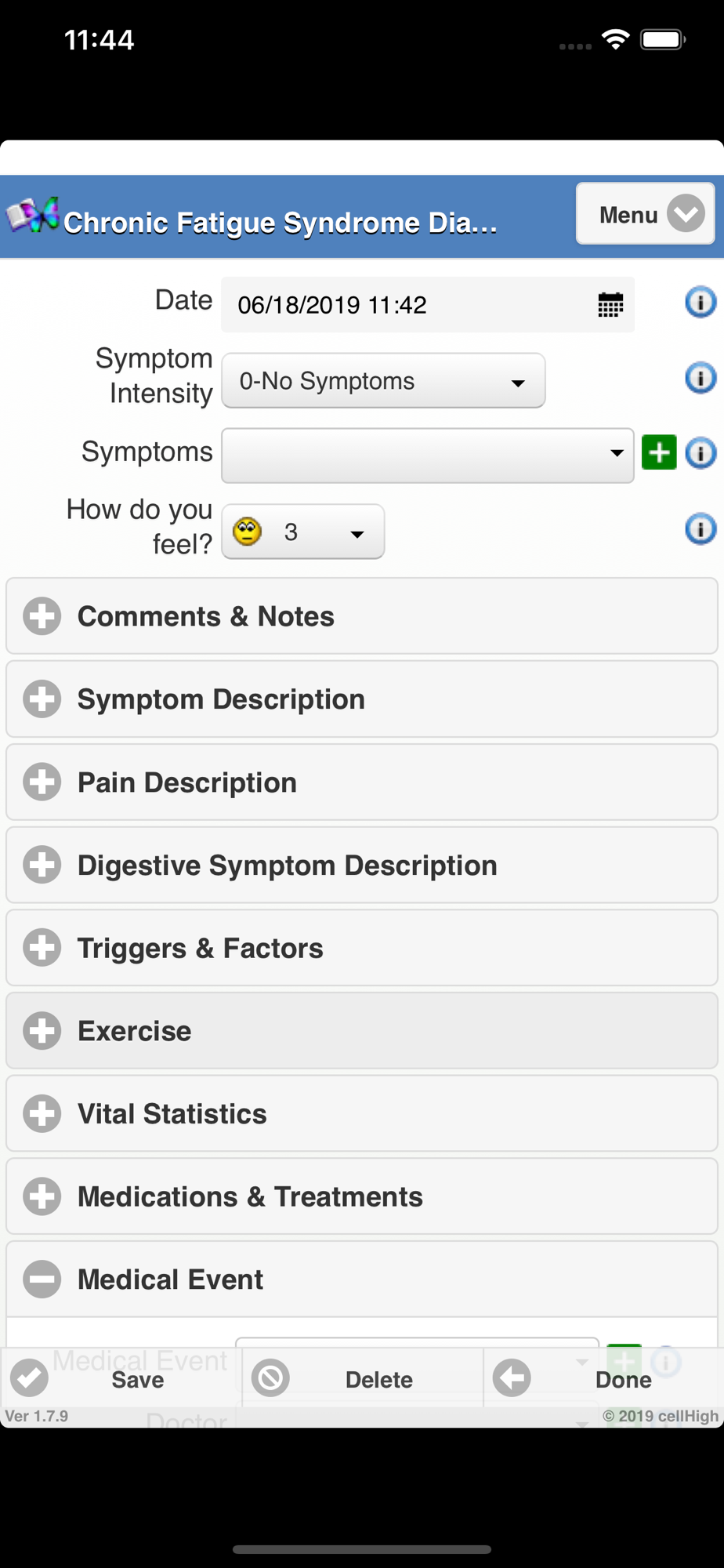Open the Symptoms dropdown list
Image resolution: width=724 pixels, height=1568 pixels.
click(428, 455)
